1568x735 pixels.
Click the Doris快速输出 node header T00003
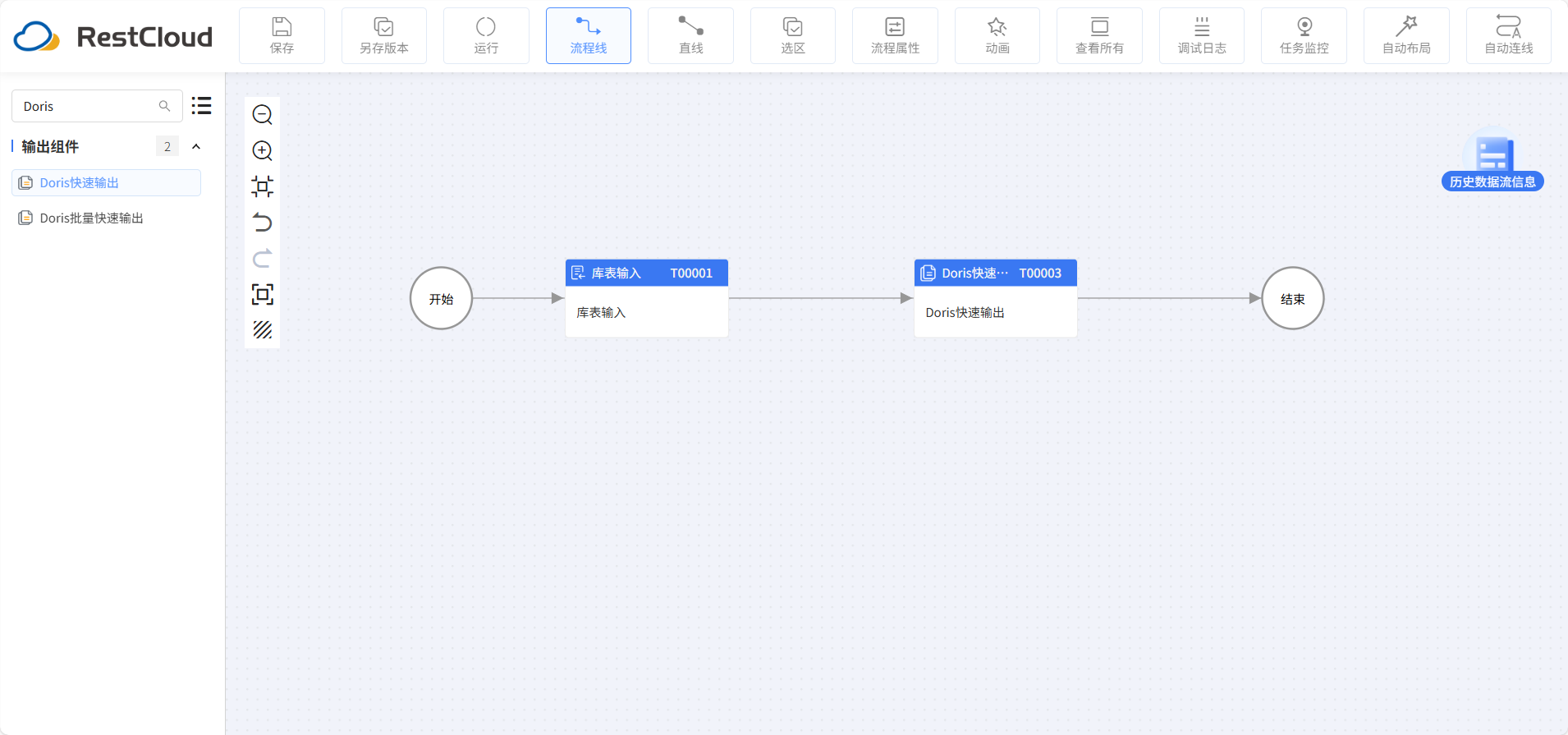[x=996, y=273]
